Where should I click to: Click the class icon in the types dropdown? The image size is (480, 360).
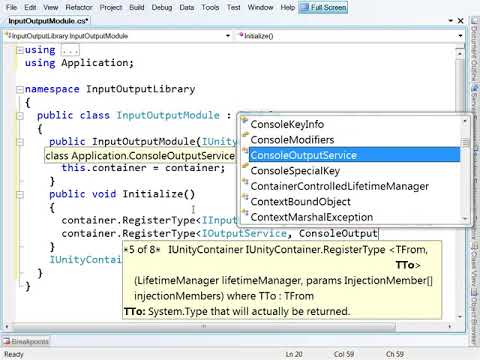click(x=9, y=35)
